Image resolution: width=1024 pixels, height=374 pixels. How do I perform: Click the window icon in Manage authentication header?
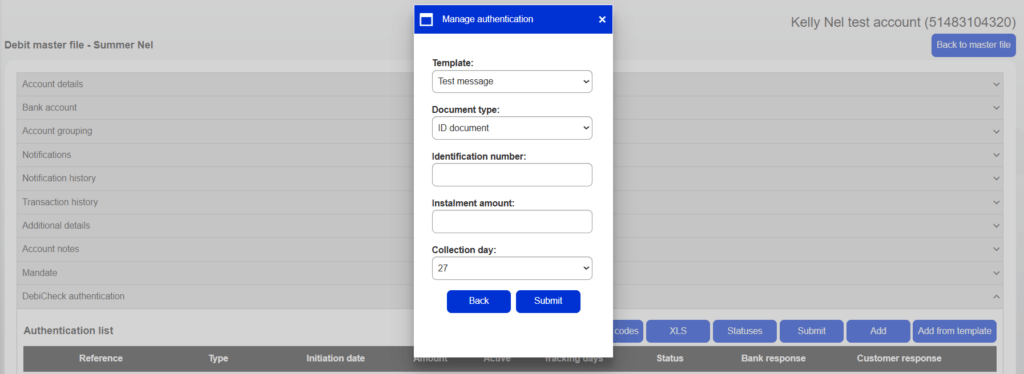click(426, 20)
